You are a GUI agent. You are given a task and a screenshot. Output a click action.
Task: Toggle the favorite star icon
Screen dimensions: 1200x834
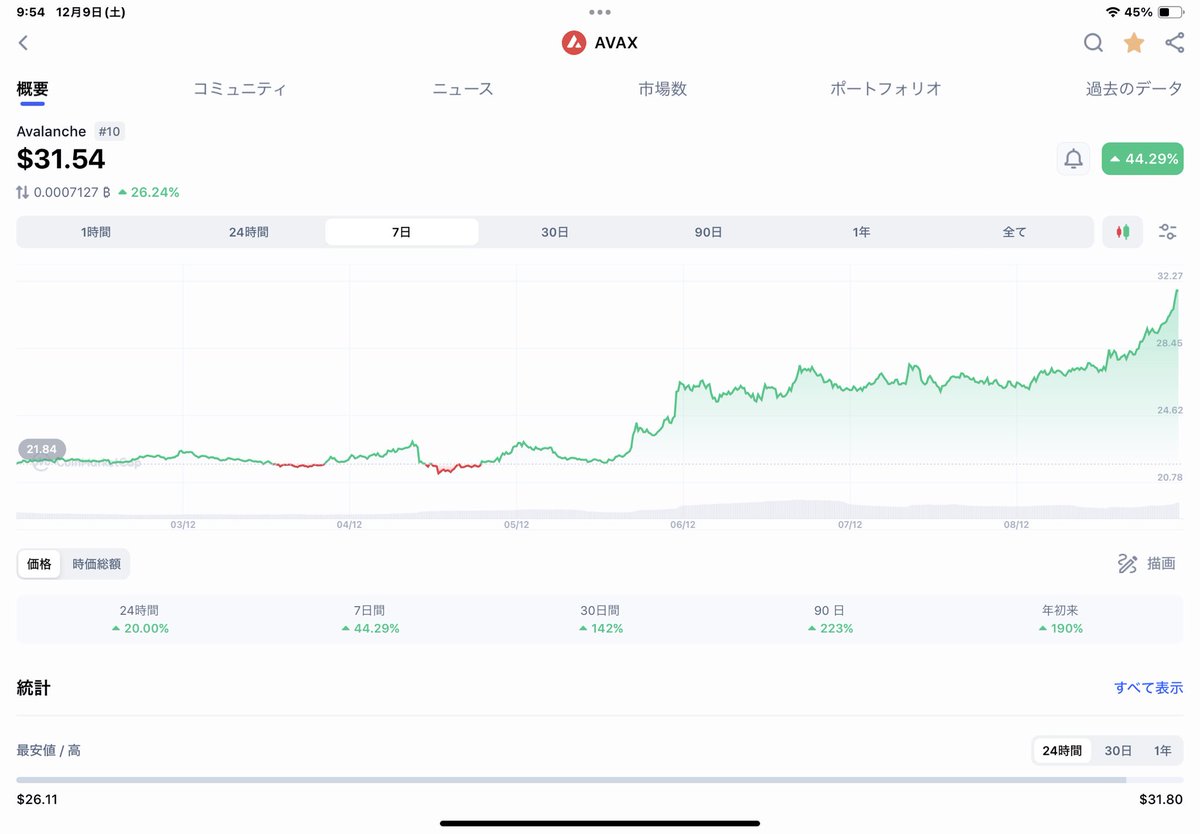(1134, 43)
